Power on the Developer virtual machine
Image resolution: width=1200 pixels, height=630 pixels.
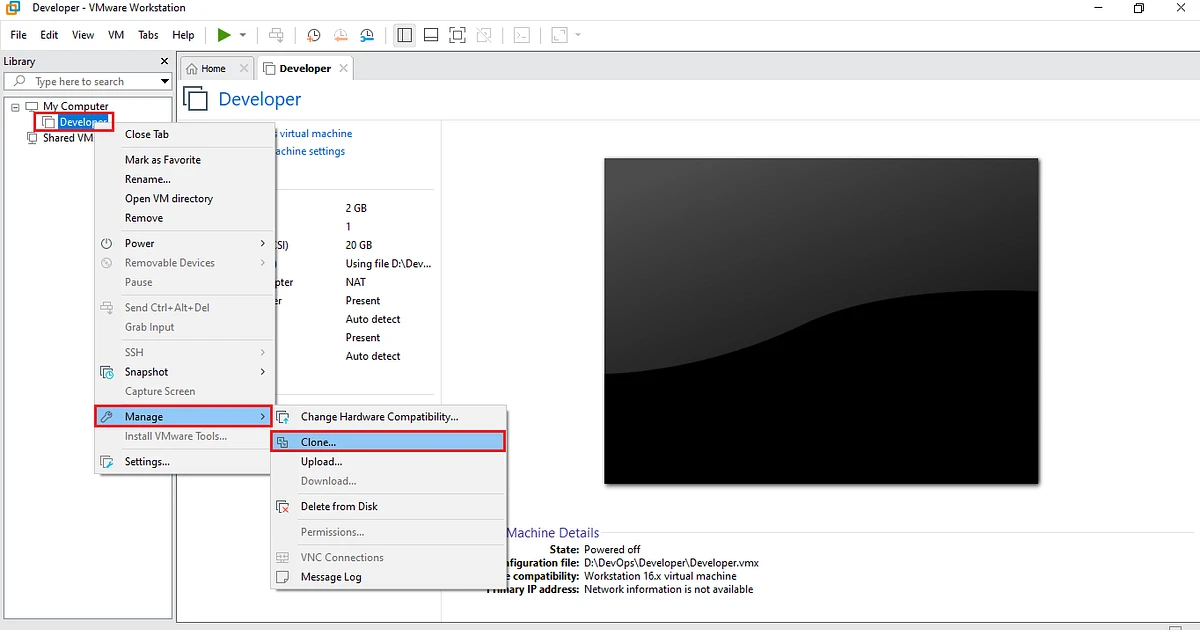tap(222, 35)
